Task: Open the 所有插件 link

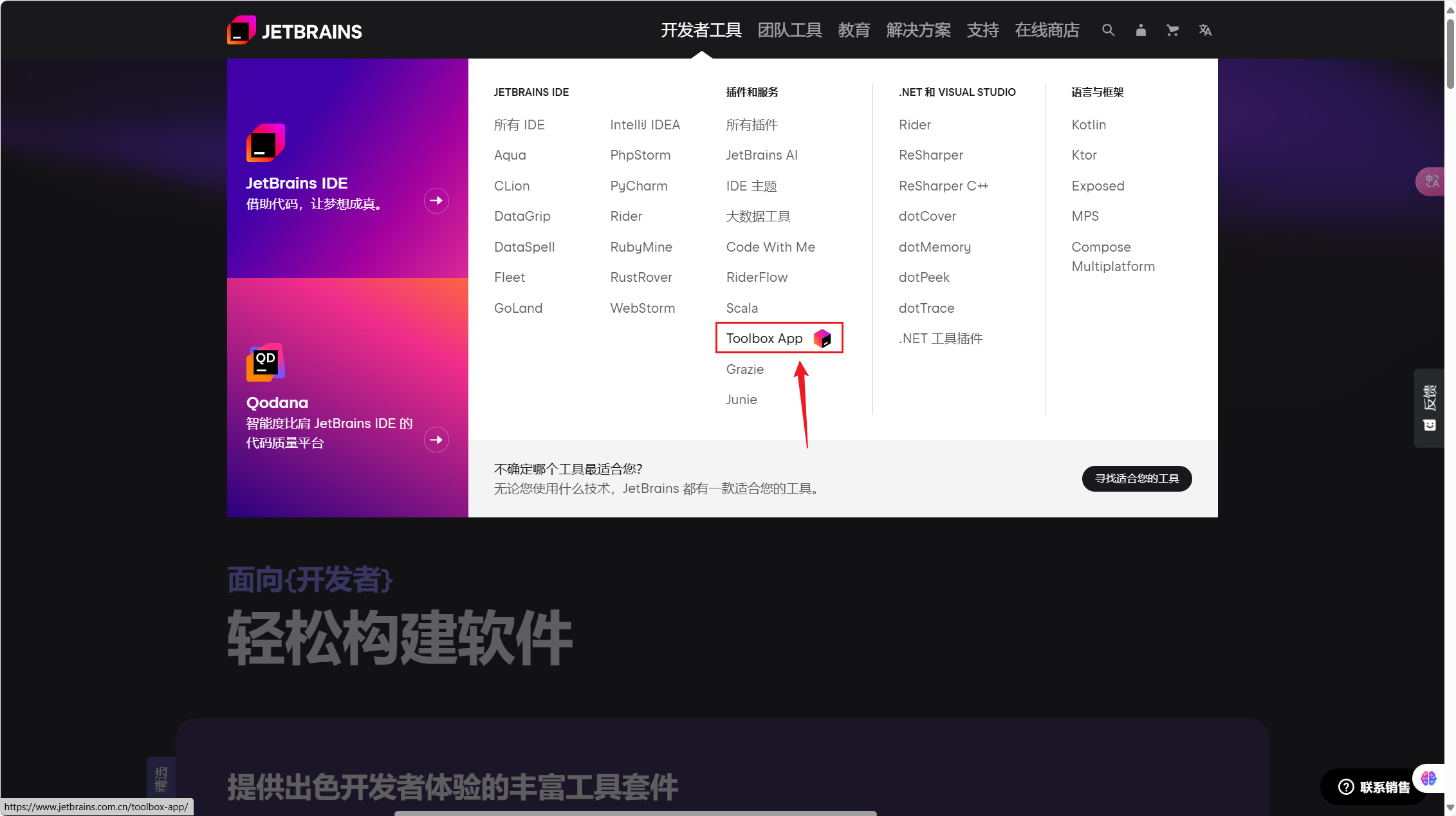Action: [x=752, y=125]
